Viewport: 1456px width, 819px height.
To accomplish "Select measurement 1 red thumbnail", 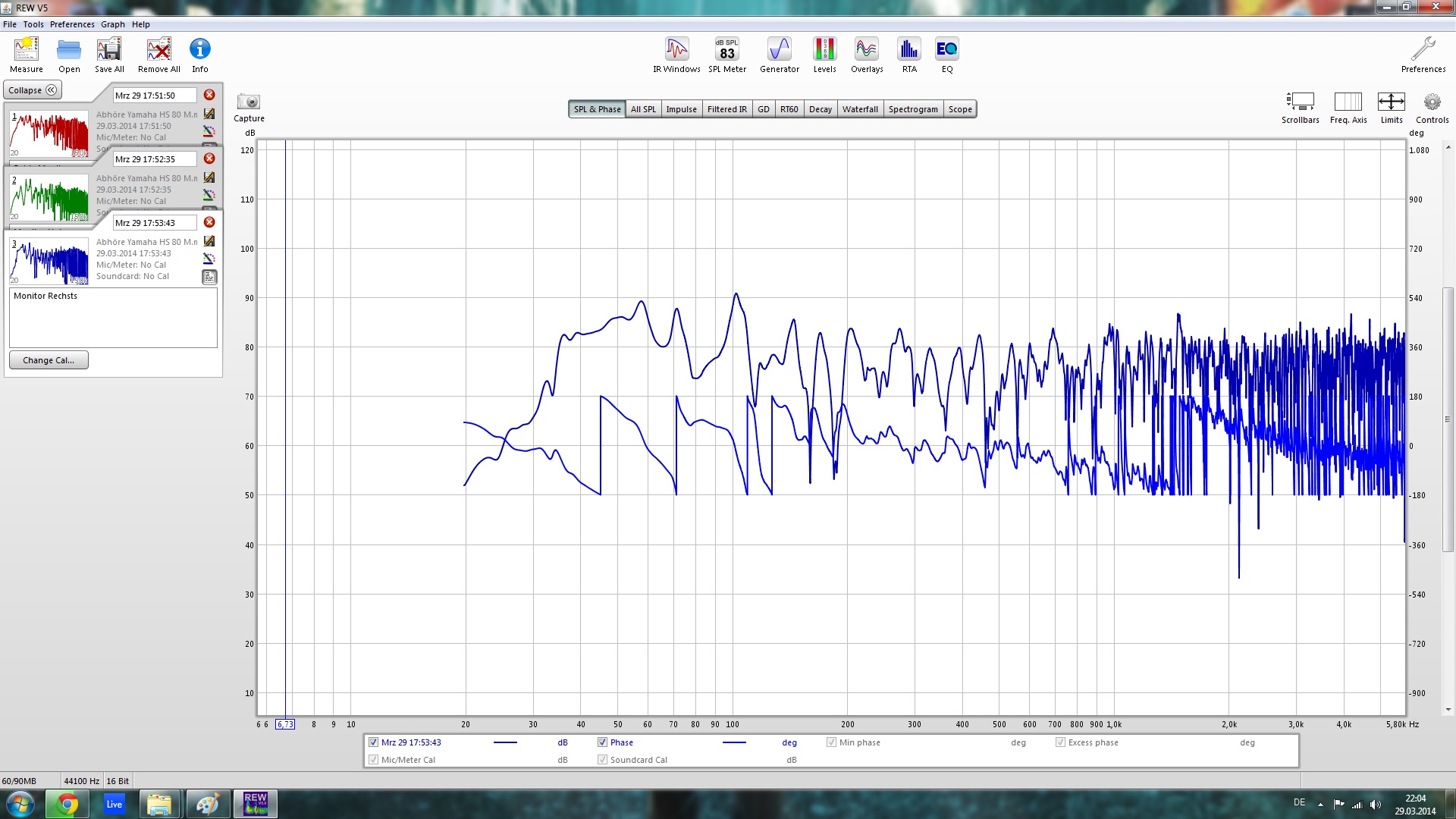I will point(49,134).
